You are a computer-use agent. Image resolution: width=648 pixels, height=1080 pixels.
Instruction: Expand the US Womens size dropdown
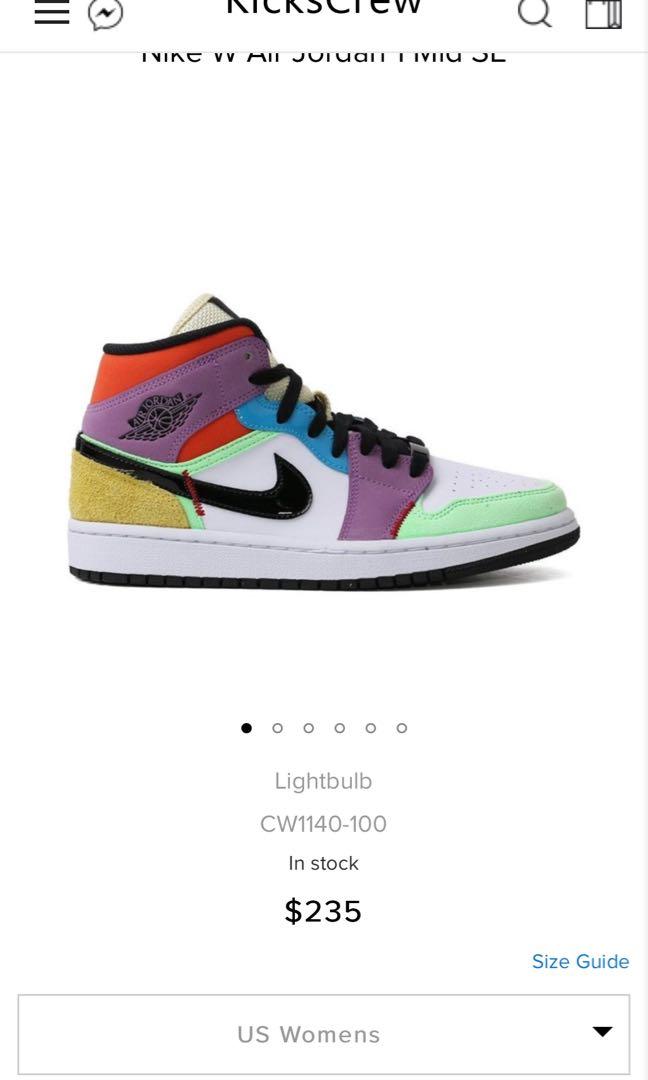coord(324,1034)
